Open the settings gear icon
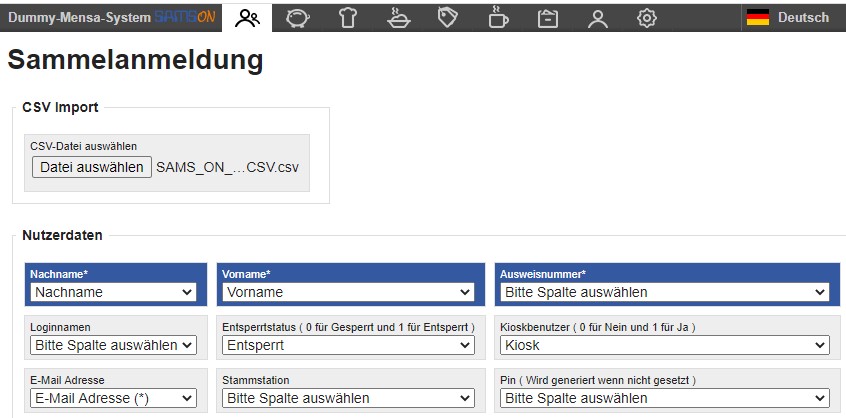 tap(646, 18)
